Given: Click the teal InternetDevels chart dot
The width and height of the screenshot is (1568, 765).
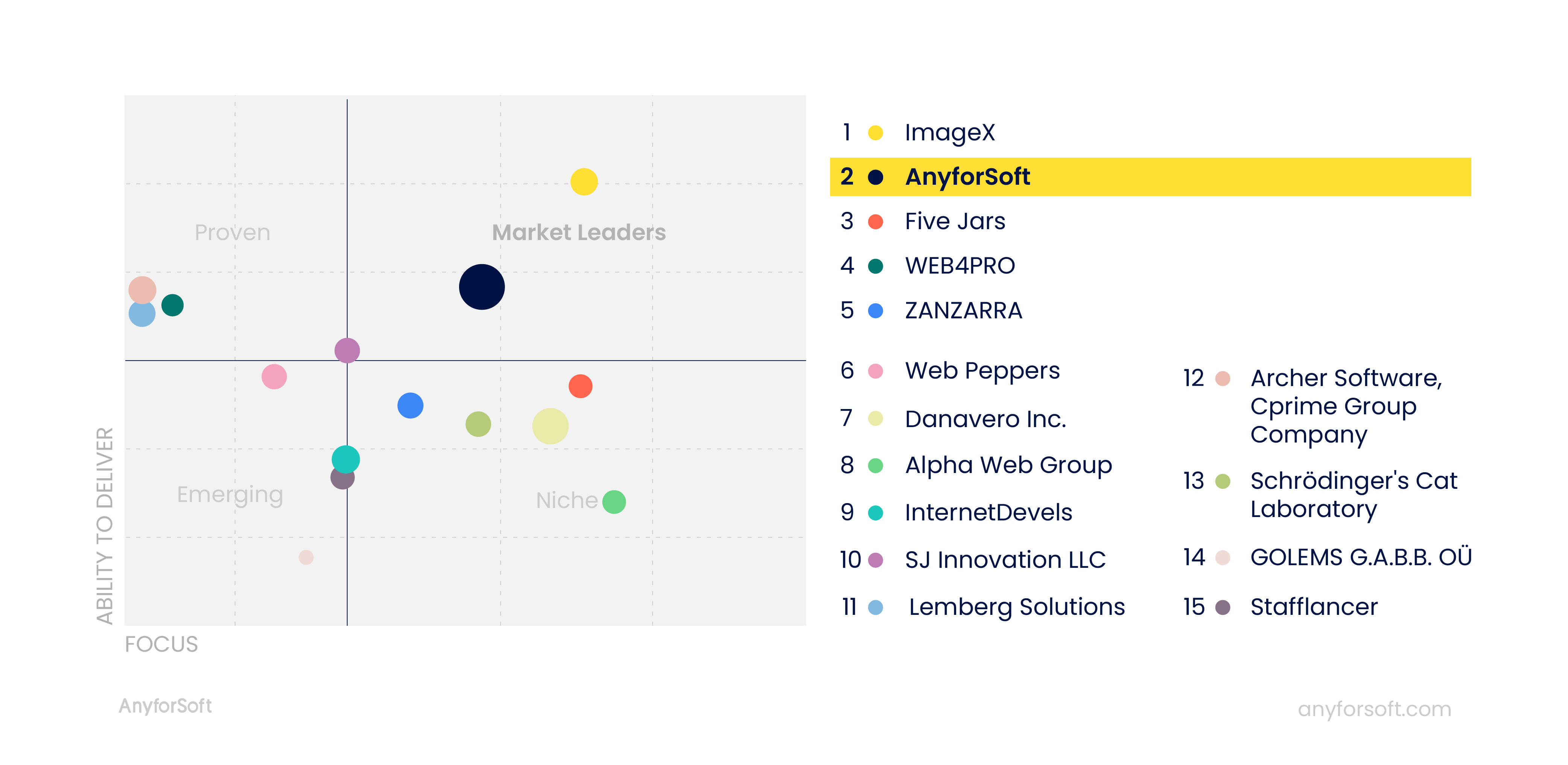Looking at the screenshot, I should pyautogui.click(x=346, y=459).
